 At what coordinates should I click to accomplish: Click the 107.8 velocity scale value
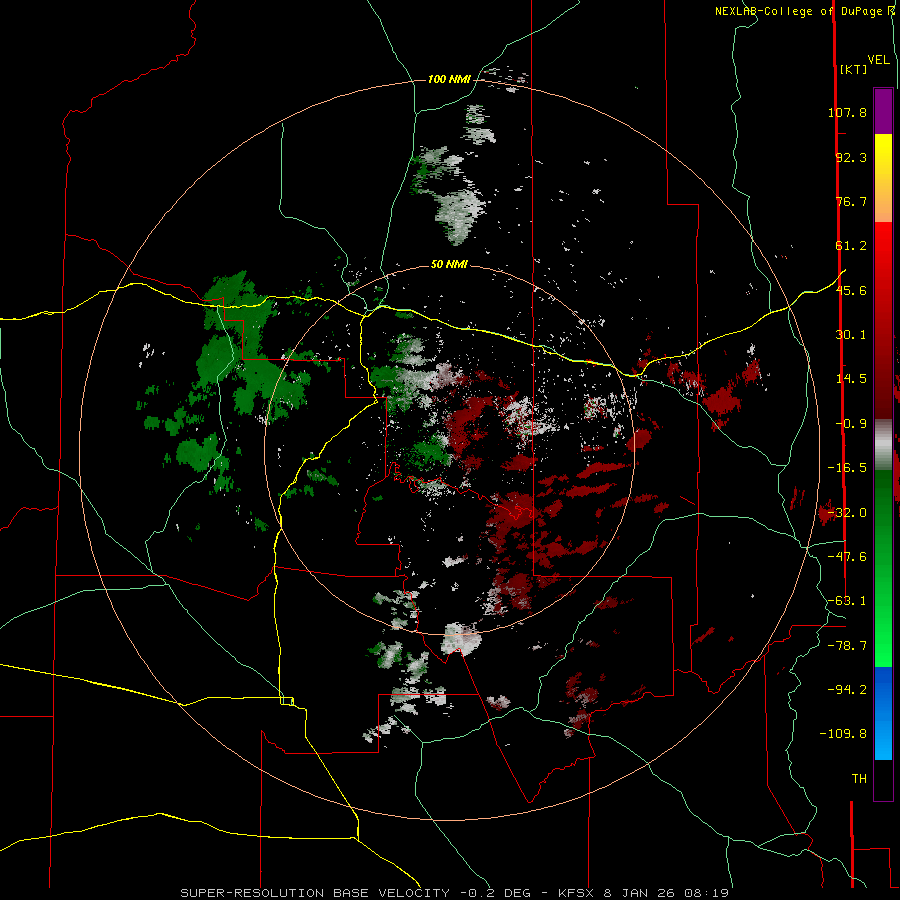coord(847,112)
